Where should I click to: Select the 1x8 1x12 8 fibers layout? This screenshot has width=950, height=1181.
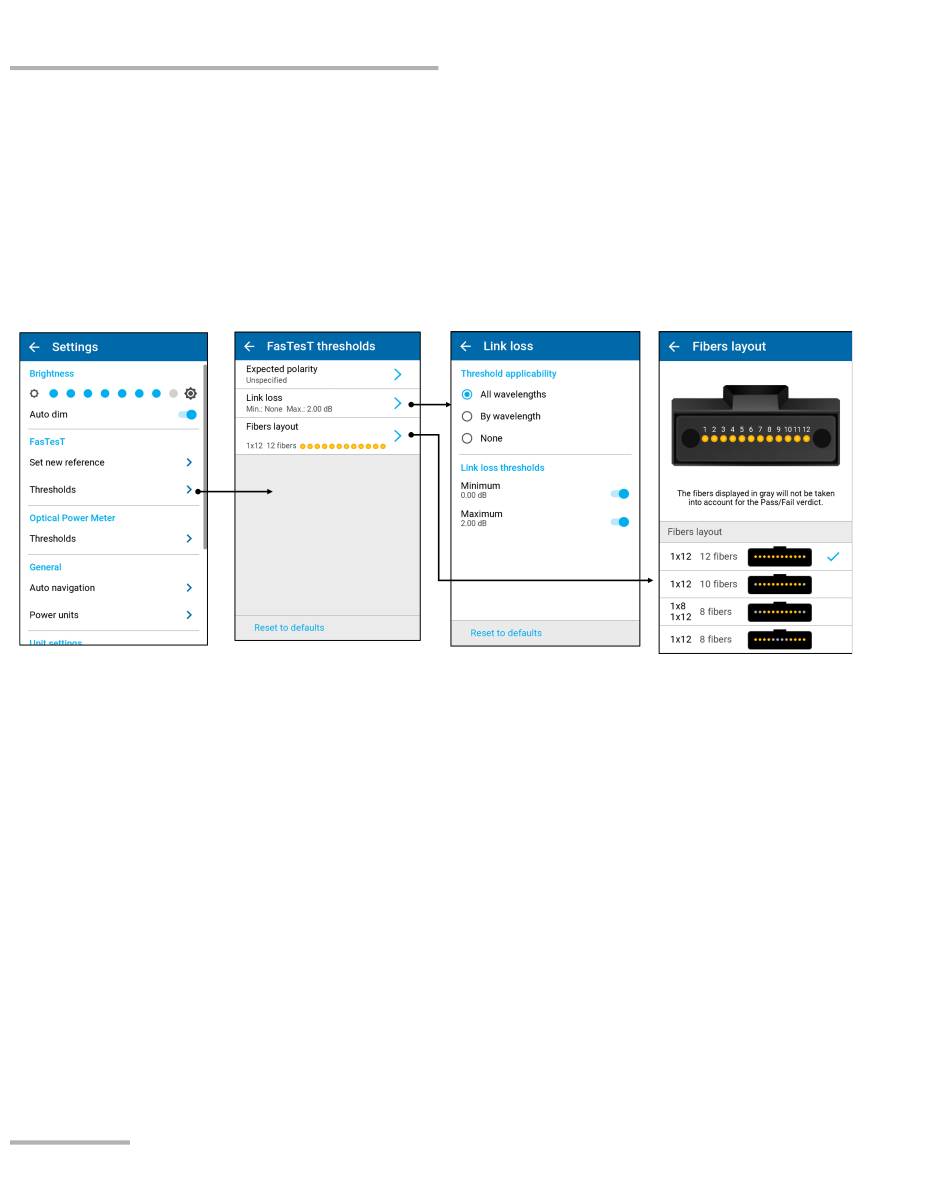click(x=756, y=612)
